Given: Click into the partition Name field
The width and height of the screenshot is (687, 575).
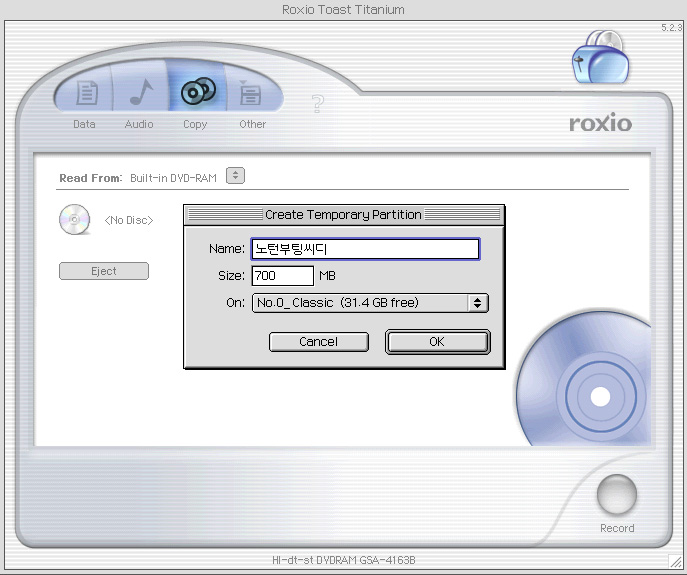Looking at the screenshot, I should tap(365, 249).
